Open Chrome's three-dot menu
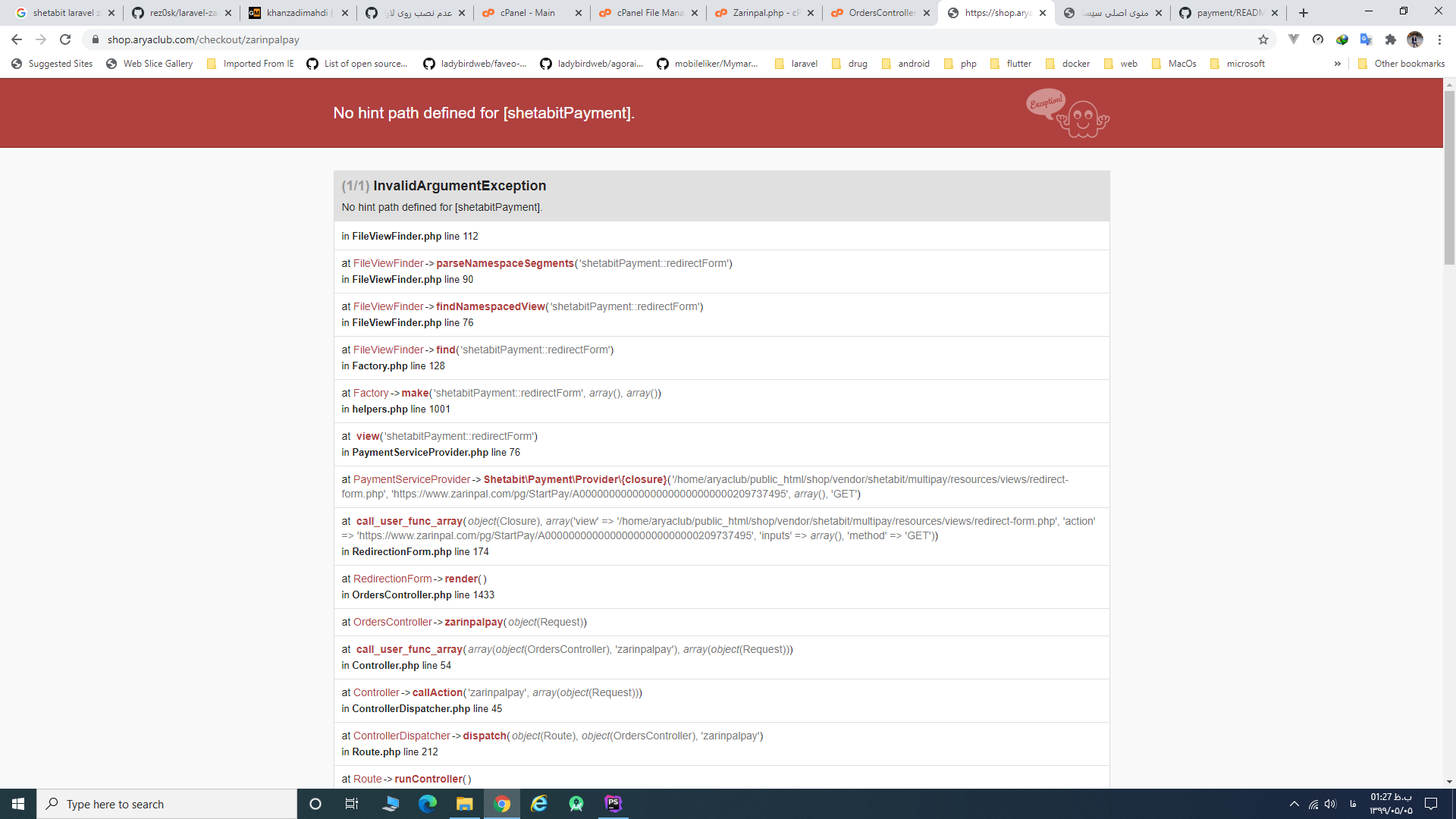Viewport: 1456px width, 819px height. tap(1441, 39)
